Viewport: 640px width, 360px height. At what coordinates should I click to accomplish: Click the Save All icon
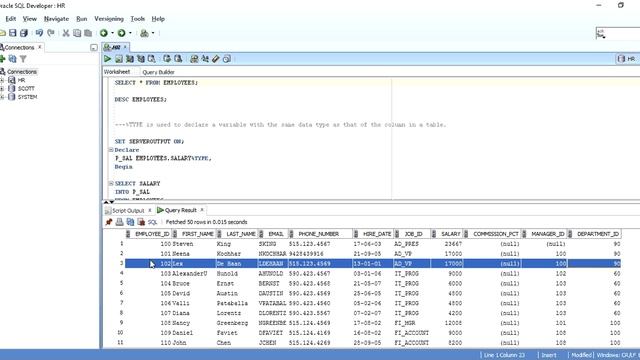click(24, 33)
